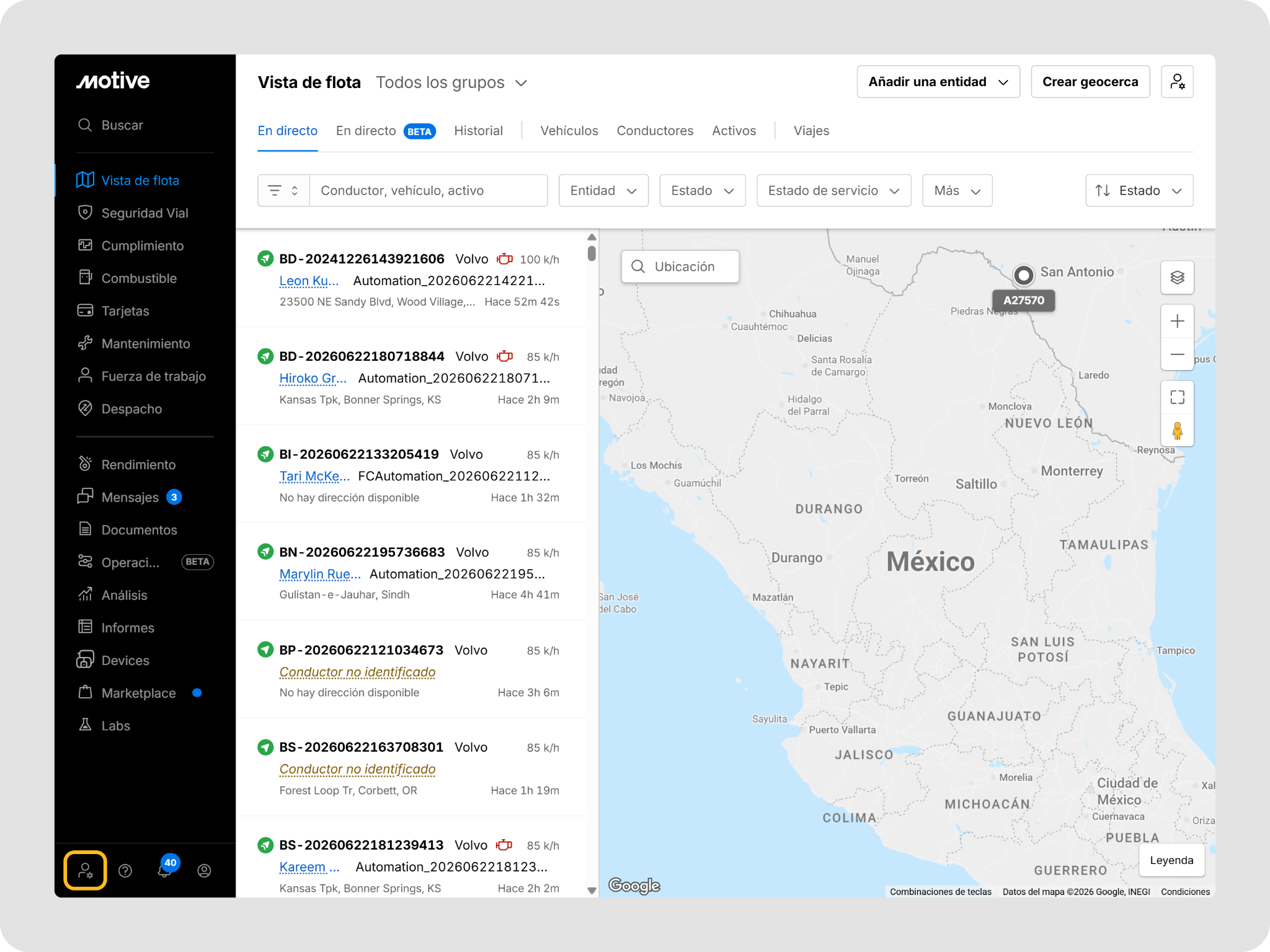Open the Estado sort dropdown

click(1139, 191)
